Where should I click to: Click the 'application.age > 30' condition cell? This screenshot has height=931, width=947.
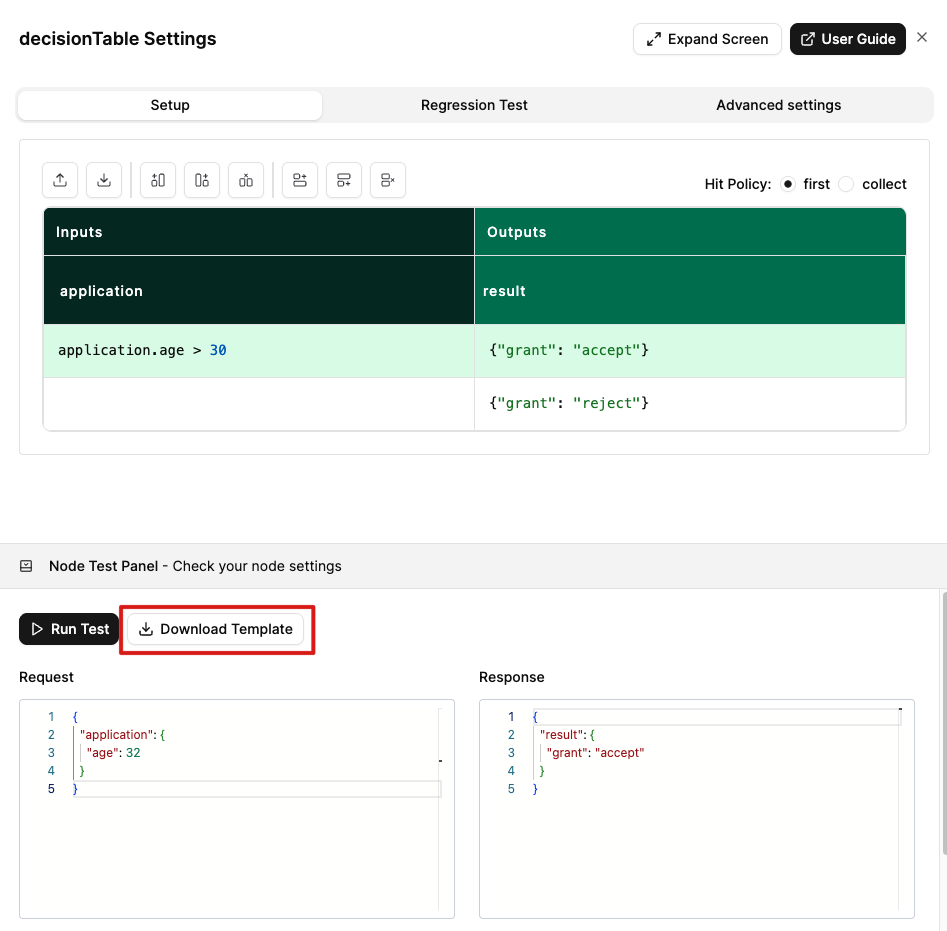pyautogui.click(x=259, y=351)
